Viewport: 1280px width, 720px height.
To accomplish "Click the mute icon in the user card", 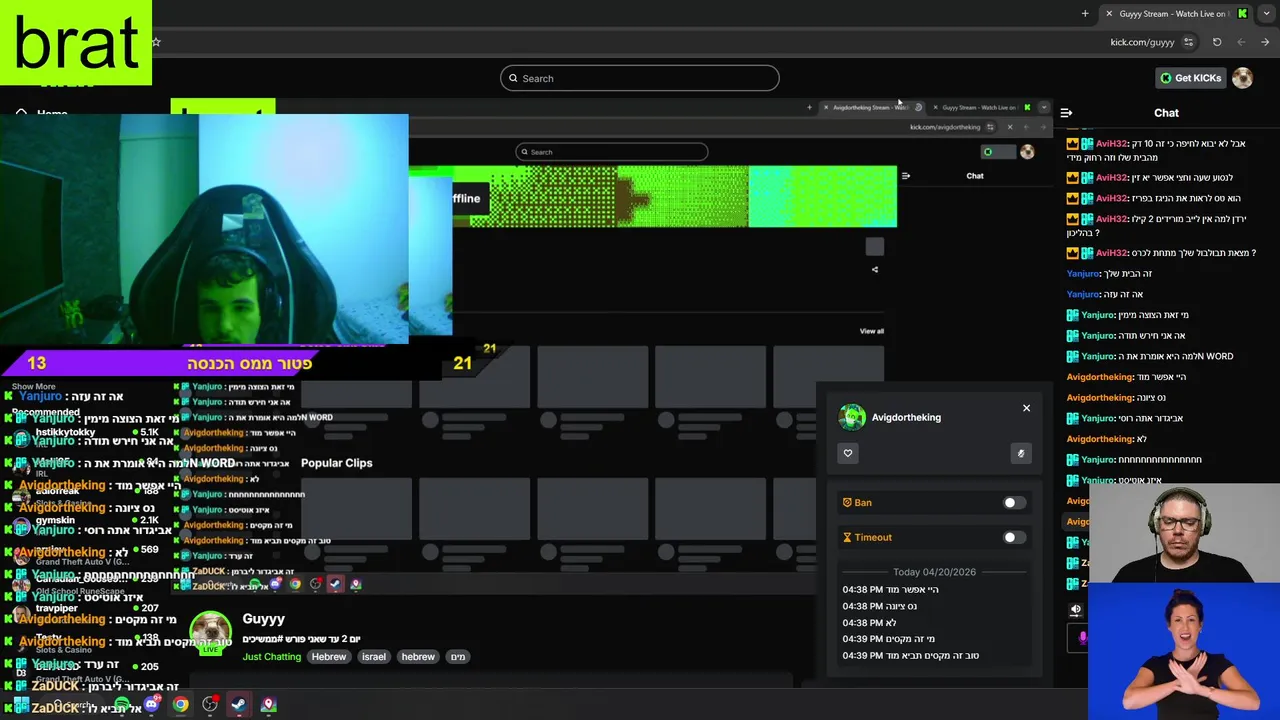I will point(1021,453).
